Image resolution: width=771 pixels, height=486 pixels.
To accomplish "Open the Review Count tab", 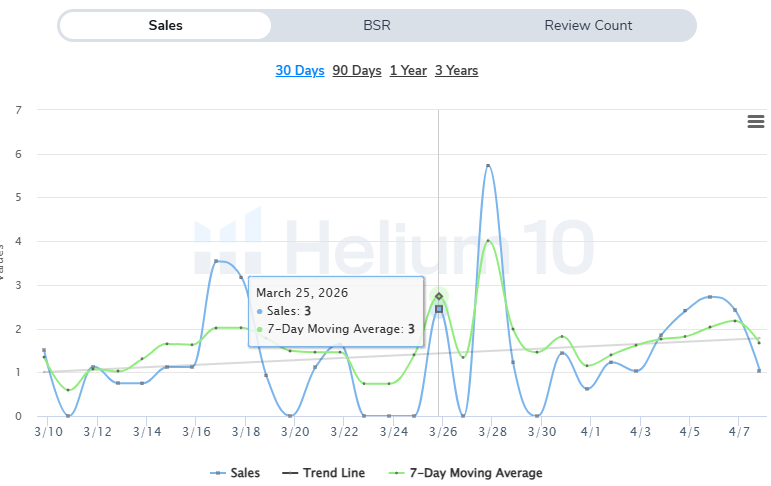I will click(588, 26).
